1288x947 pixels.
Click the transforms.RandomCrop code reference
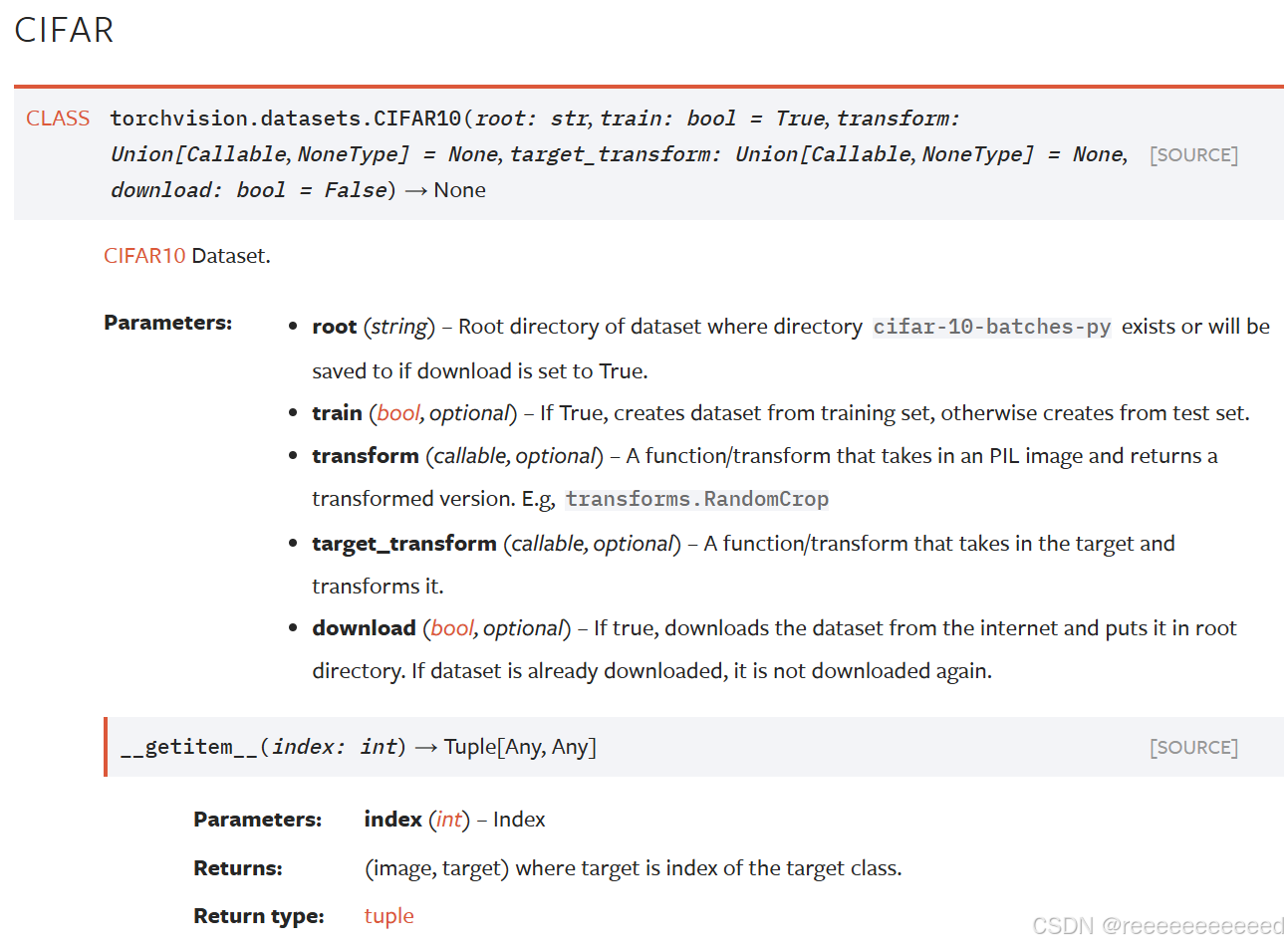pyautogui.click(x=696, y=498)
